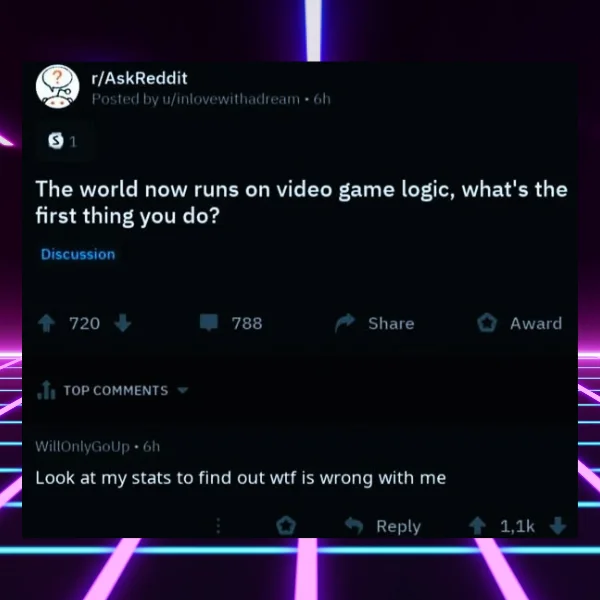Click the AskReddit subreddit avatar
The height and width of the screenshot is (600, 600).
click(x=58, y=87)
